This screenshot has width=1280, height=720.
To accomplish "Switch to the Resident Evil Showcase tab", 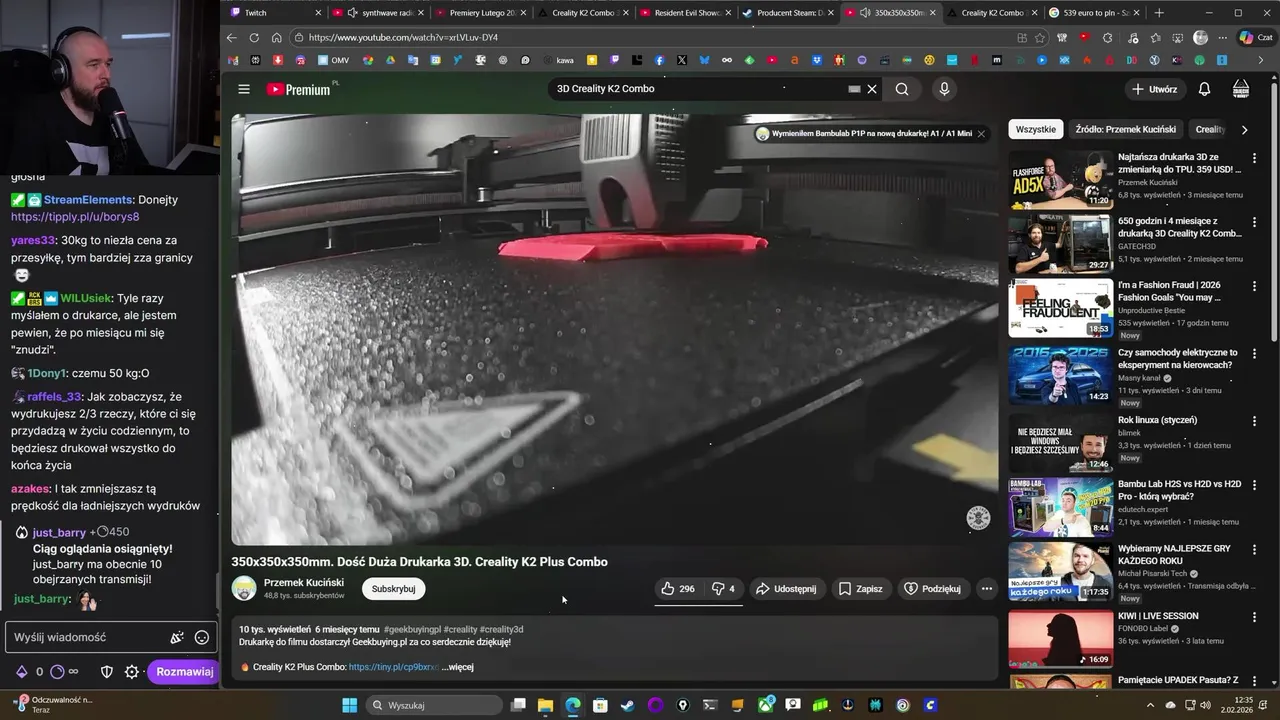I will [686, 13].
